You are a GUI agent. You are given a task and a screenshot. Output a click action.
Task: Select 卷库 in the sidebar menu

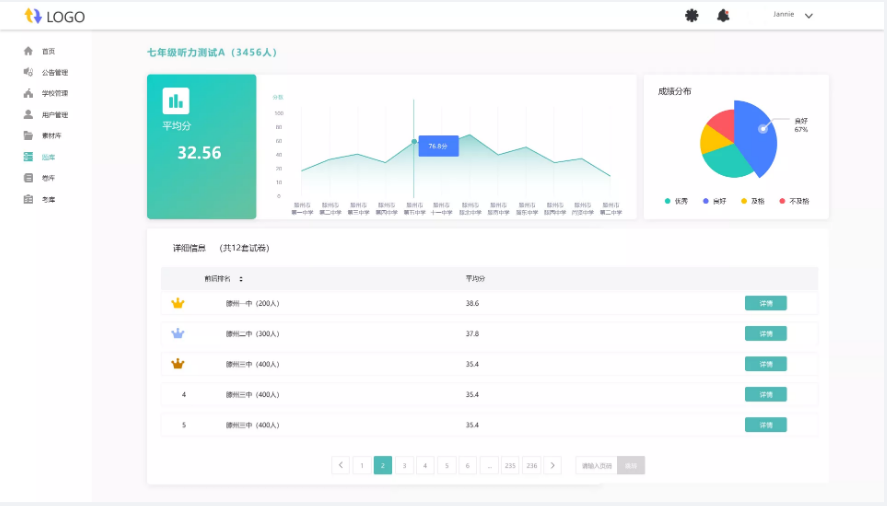click(48, 178)
